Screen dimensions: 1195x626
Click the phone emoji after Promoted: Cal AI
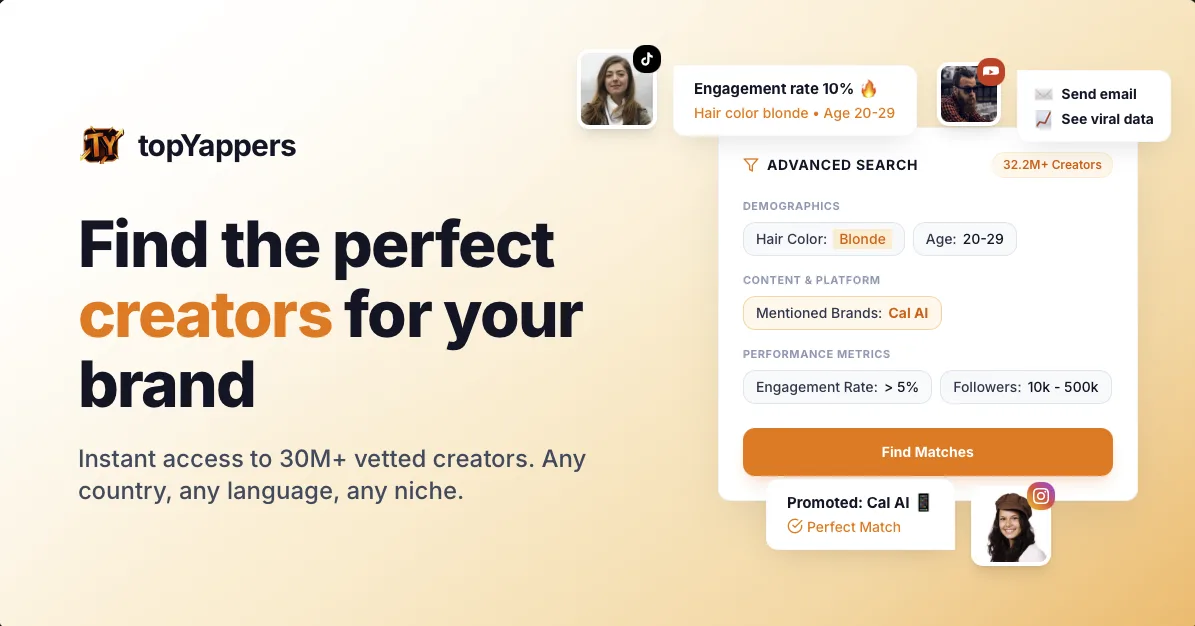click(x=924, y=502)
